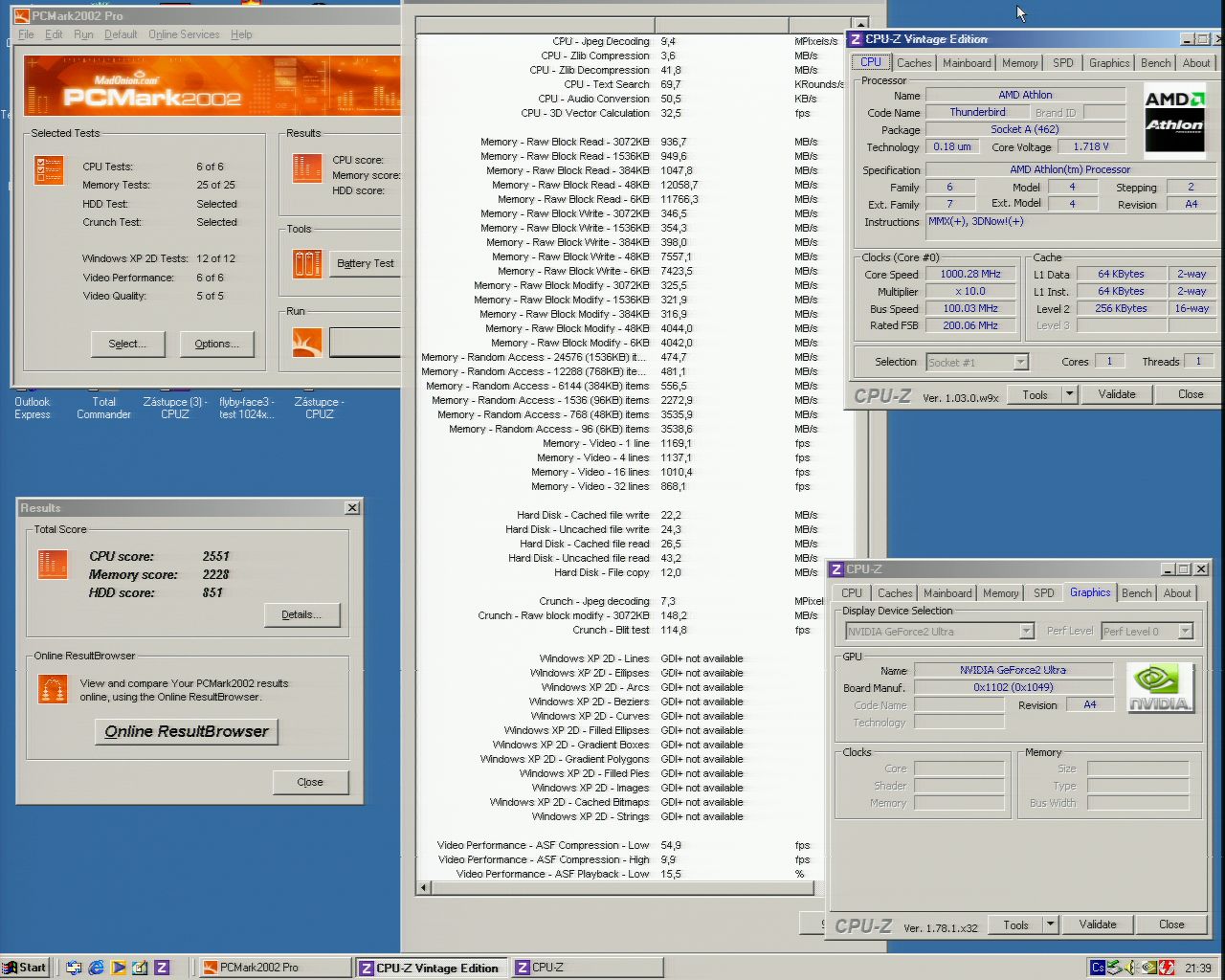The image size is (1225, 980).
Task: Click the 'Socket A (462)' Package value
Action: (1025, 129)
